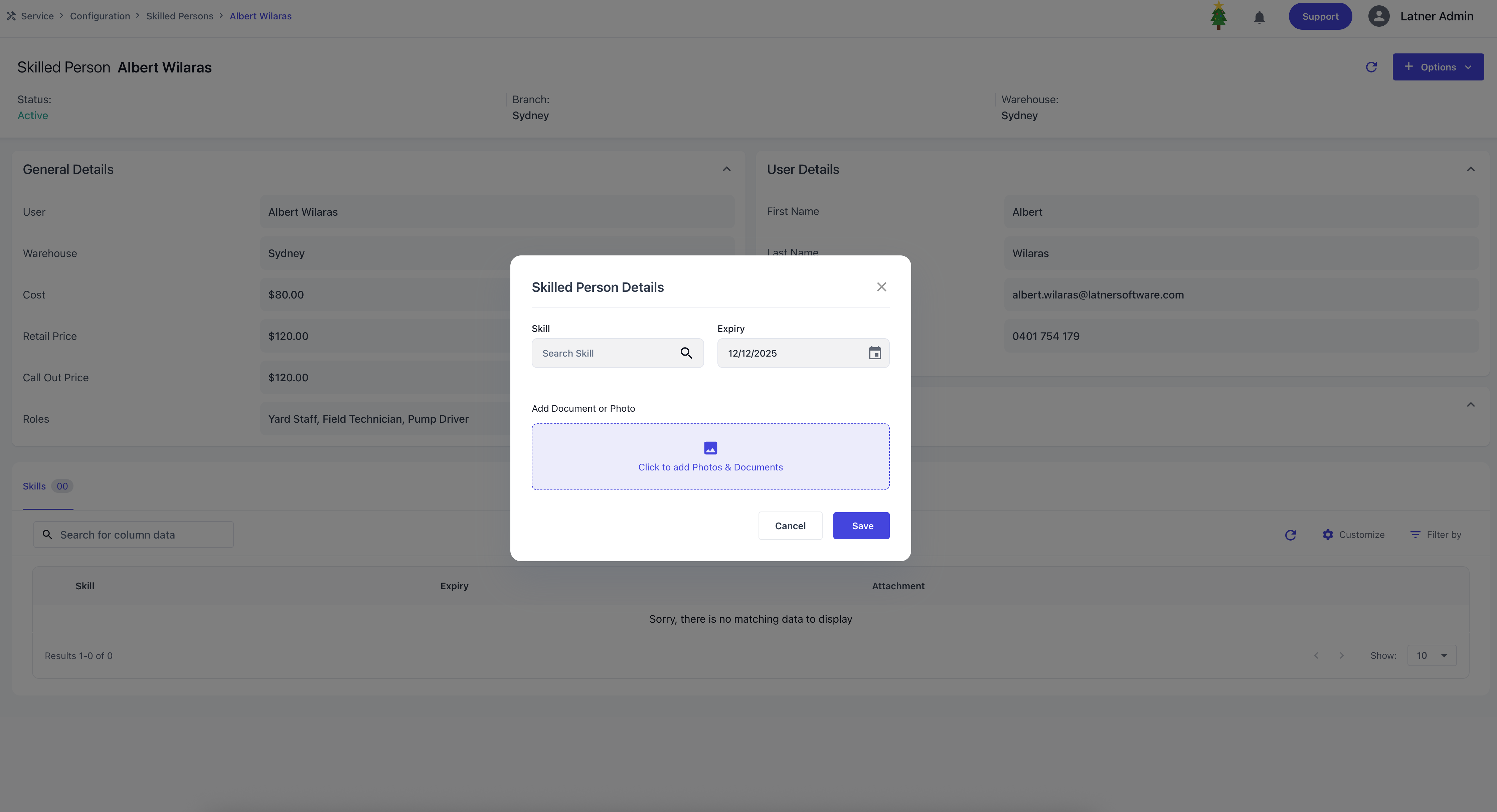Close the Skilled Person Details dialog
Screen dimensions: 1497x812
click(x=881, y=287)
